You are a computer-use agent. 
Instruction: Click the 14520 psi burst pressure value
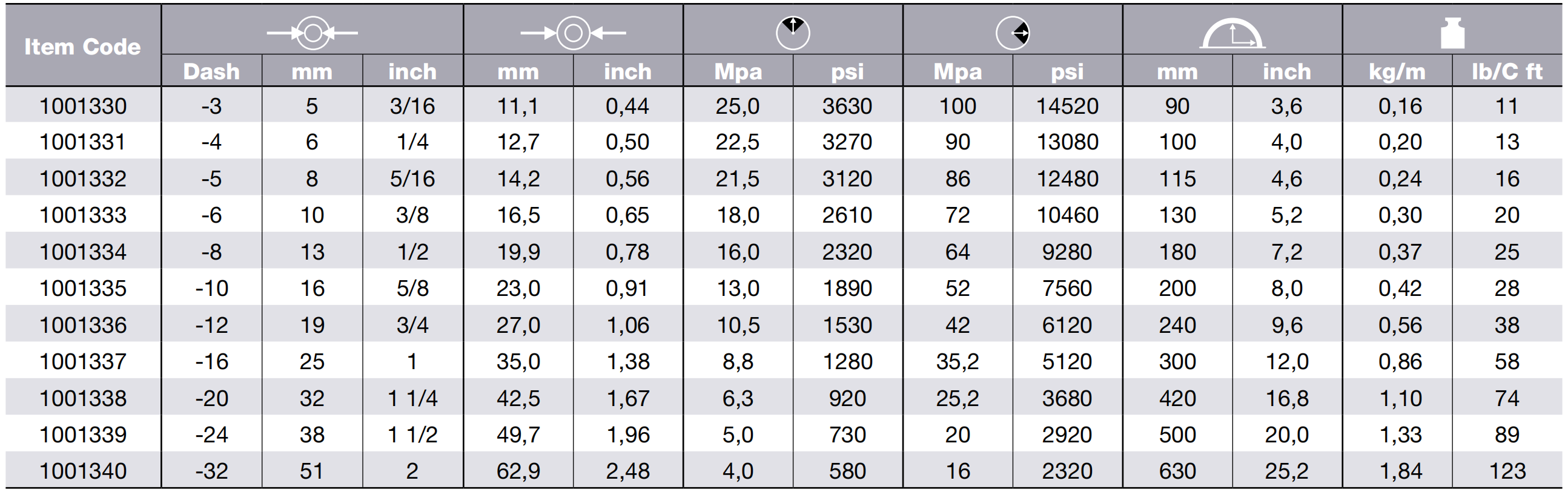click(x=1067, y=106)
